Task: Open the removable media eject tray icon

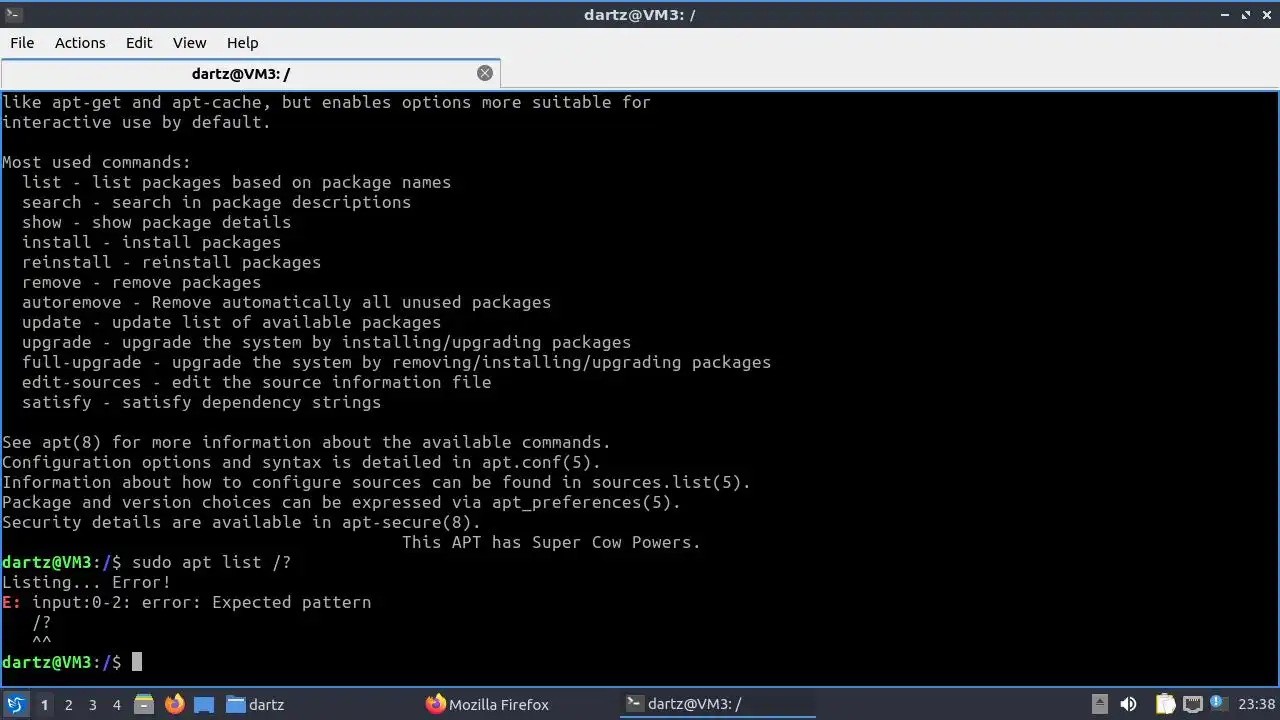Action: tap(1099, 704)
